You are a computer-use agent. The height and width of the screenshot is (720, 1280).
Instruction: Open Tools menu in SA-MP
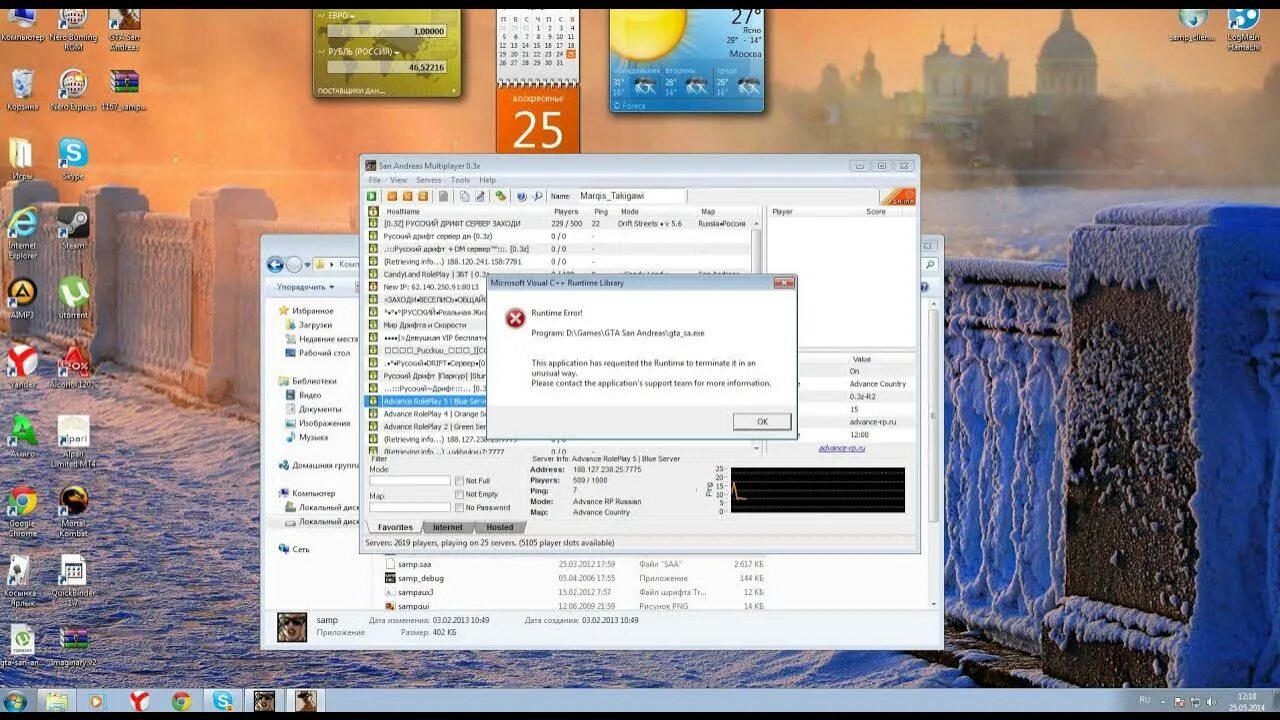[x=460, y=180]
